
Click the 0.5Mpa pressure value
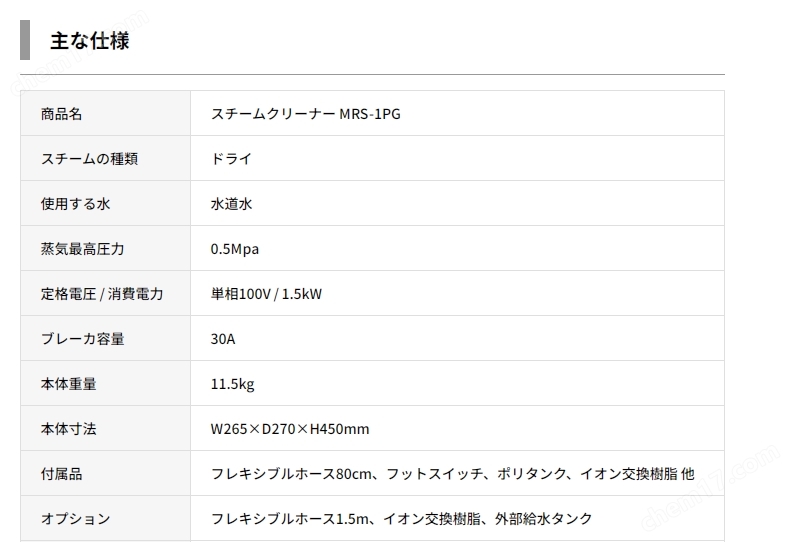pyautogui.click(x=235, y=248)
